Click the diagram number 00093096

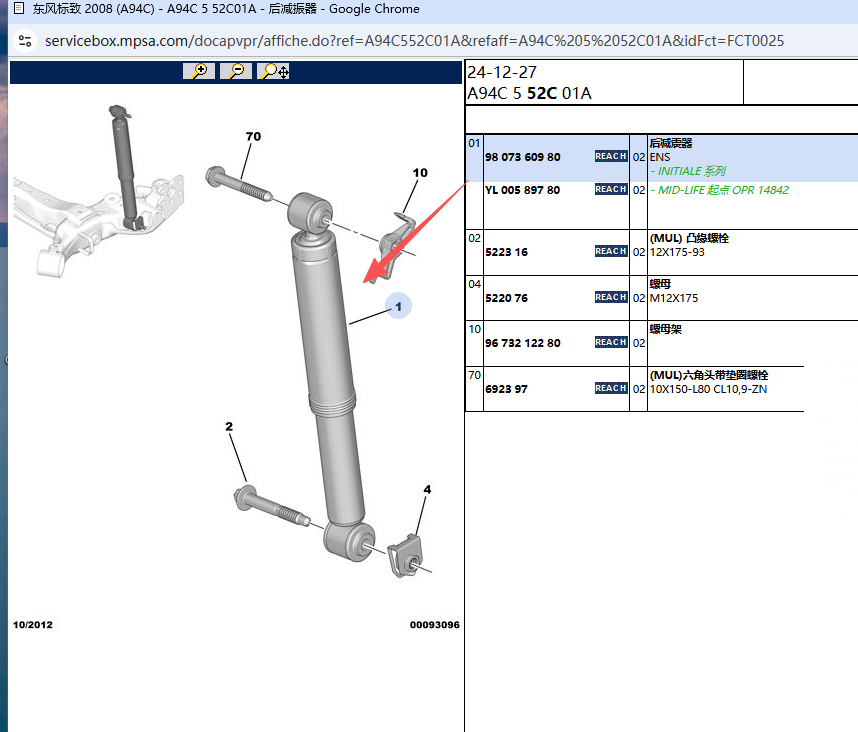click(x=434, y=625)
